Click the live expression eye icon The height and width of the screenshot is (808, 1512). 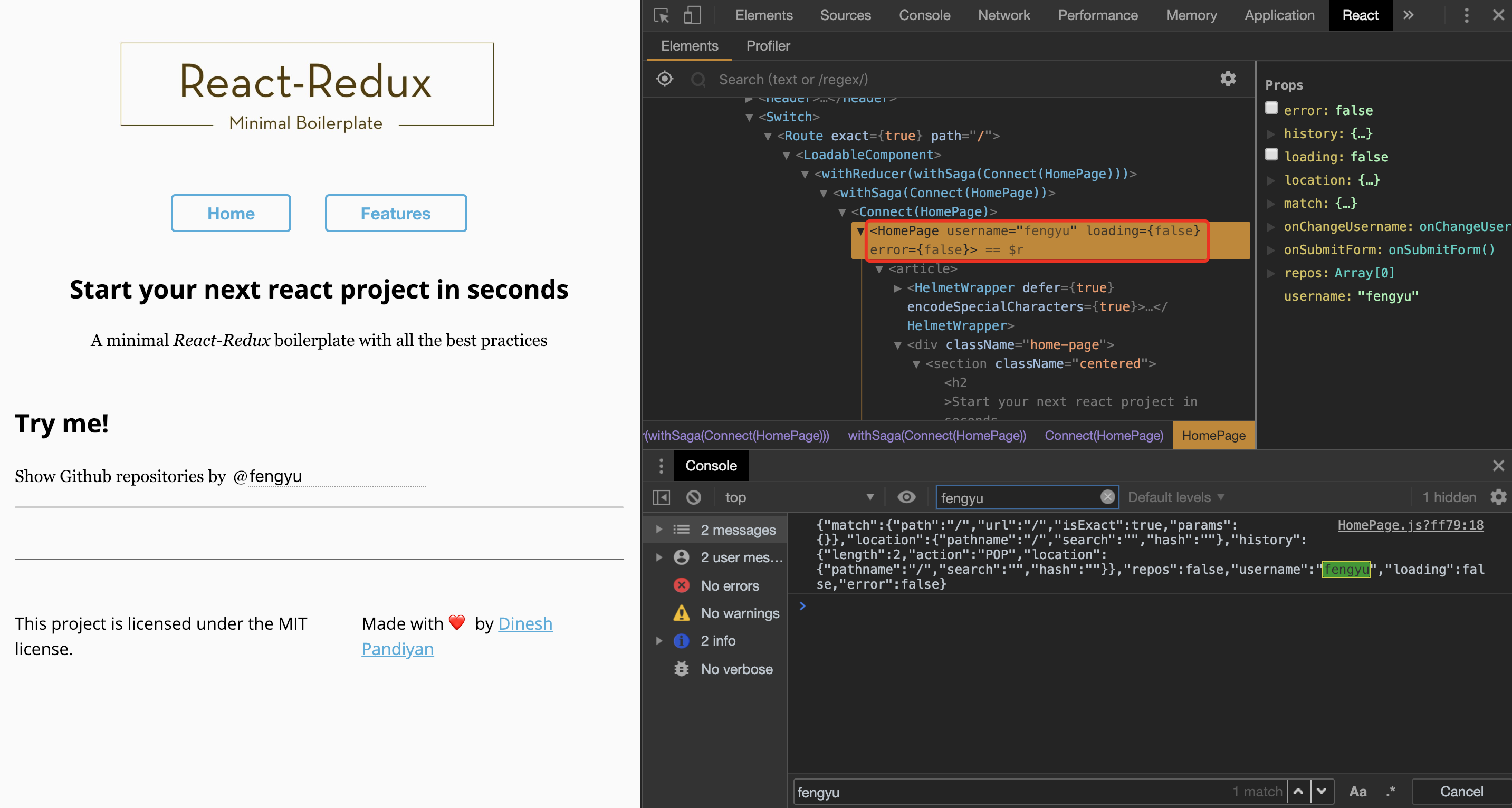(x=906, y=497)
